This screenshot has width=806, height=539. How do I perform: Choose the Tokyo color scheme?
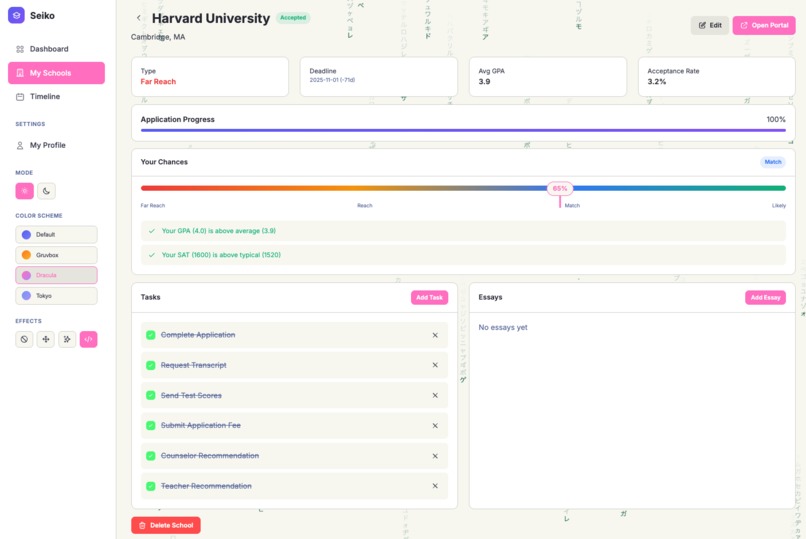click(56, 296)
